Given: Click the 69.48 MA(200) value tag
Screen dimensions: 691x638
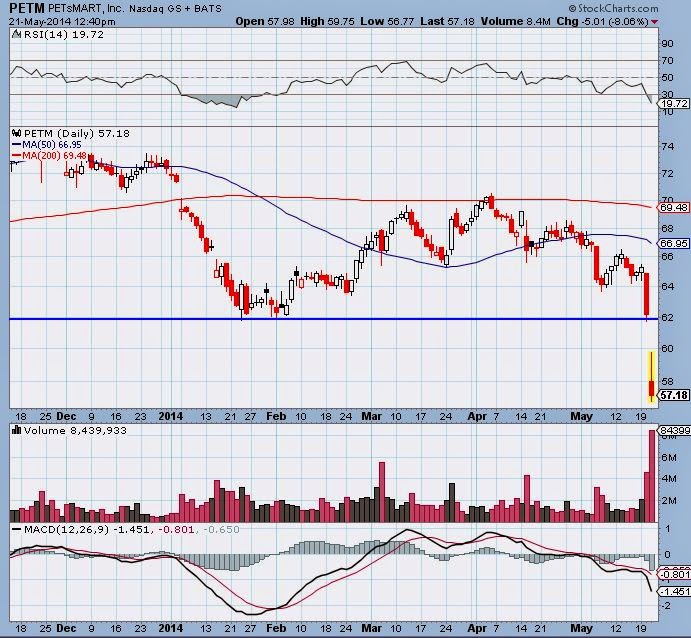Looking at the screenshot, I should (x=672, y=207).
